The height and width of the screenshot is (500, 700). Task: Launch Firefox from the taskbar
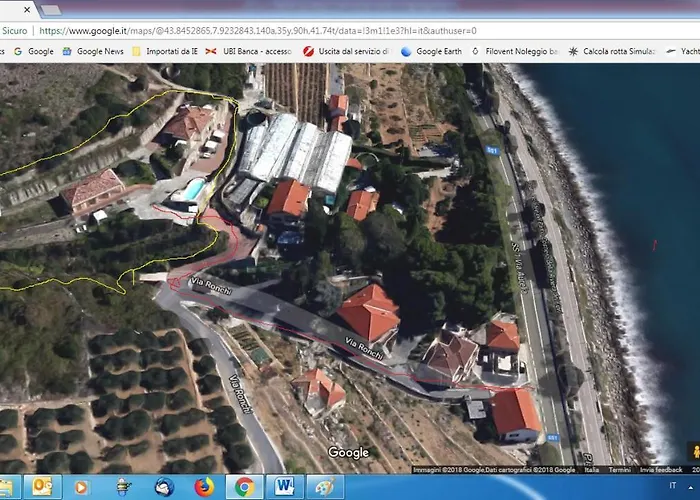point(204,487)
